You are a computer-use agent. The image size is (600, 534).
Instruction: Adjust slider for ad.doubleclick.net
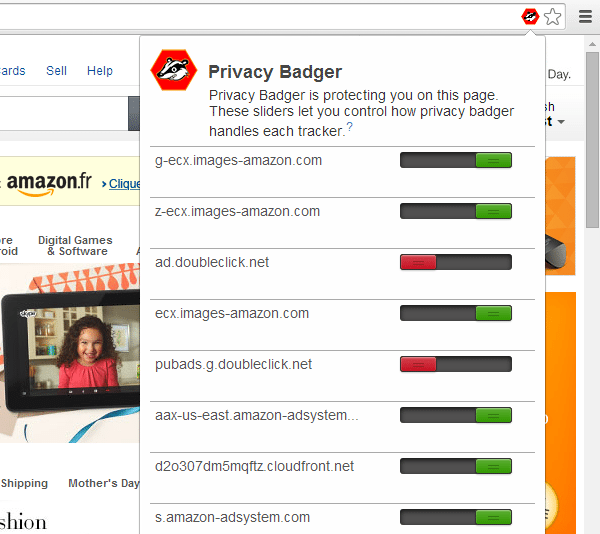pyautogui.click(x=456, y=262)
